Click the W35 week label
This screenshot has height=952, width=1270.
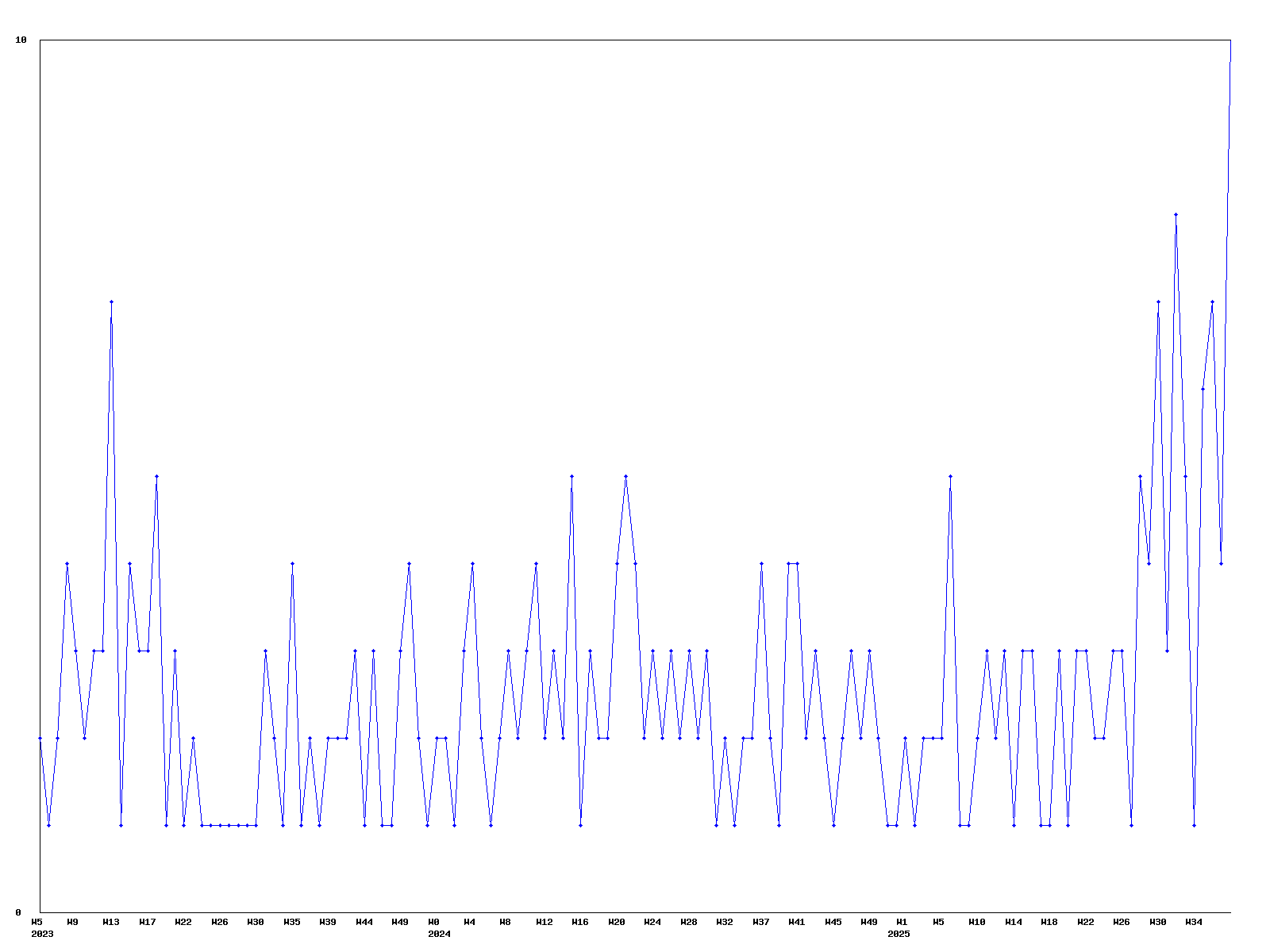[x=292, y=922]
